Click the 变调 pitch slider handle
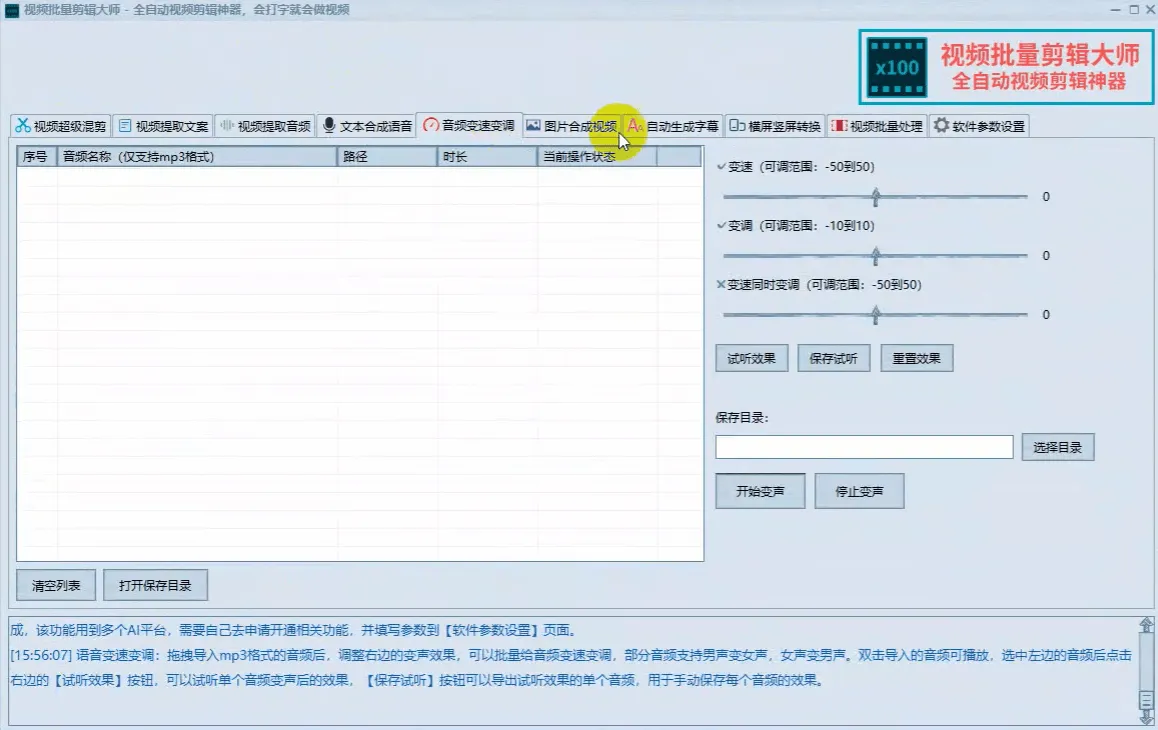The width and height of the screenshot is (1158, 730). pyautogui.click(x=875, y=255)
